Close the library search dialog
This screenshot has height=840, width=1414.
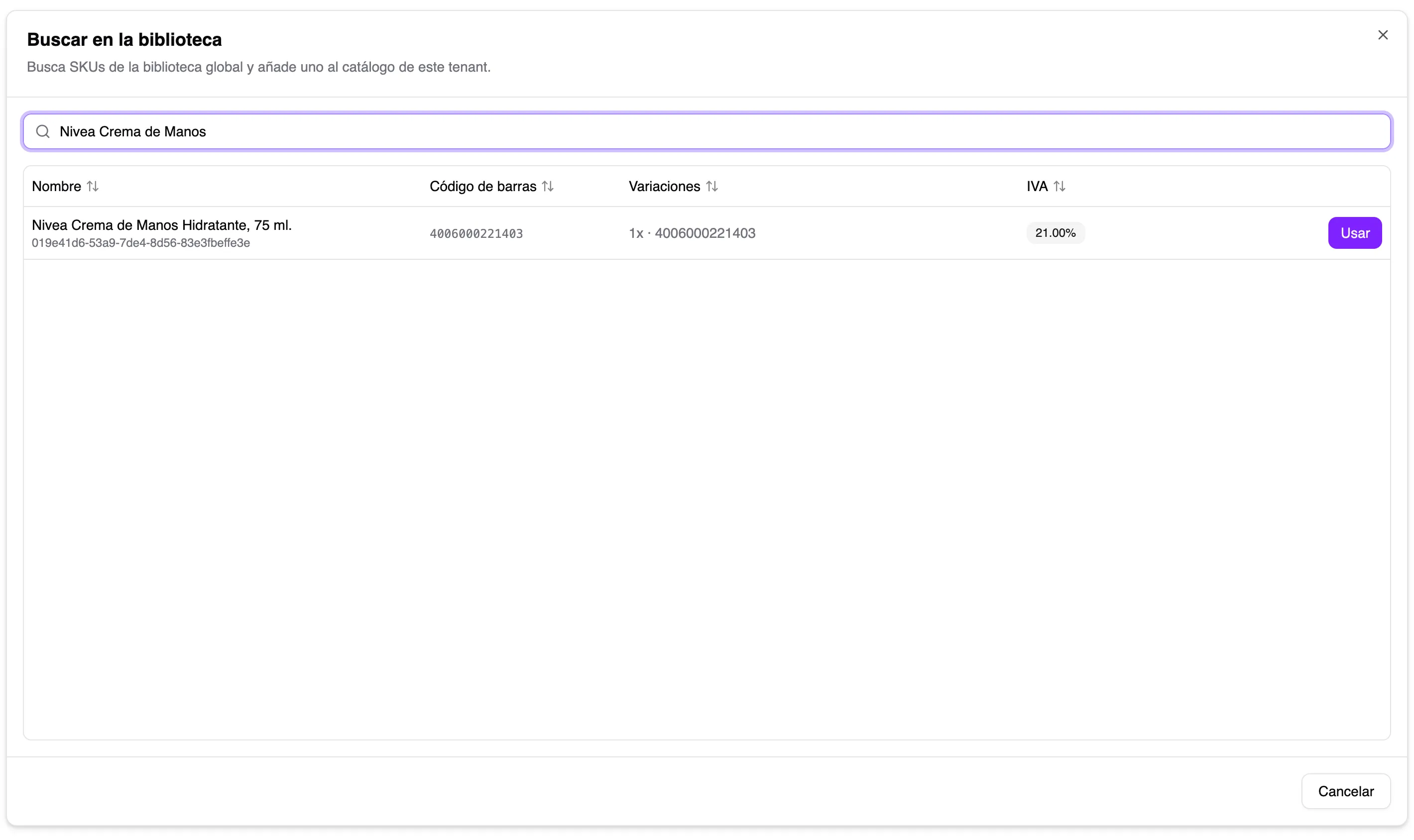1382,35
